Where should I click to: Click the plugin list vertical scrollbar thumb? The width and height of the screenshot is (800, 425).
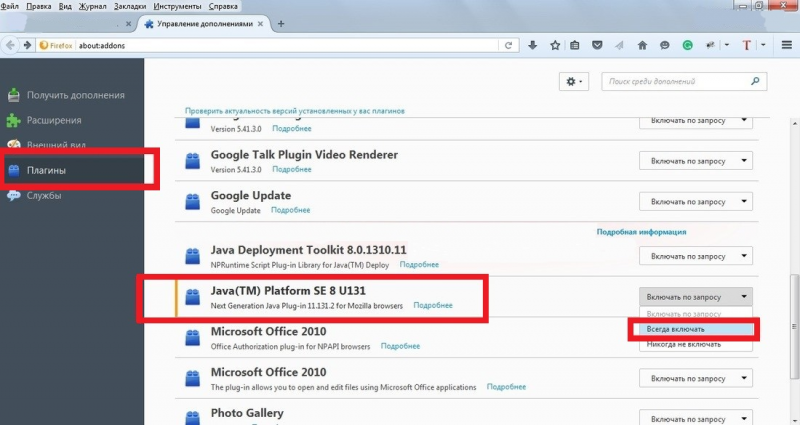click(794, 327)
